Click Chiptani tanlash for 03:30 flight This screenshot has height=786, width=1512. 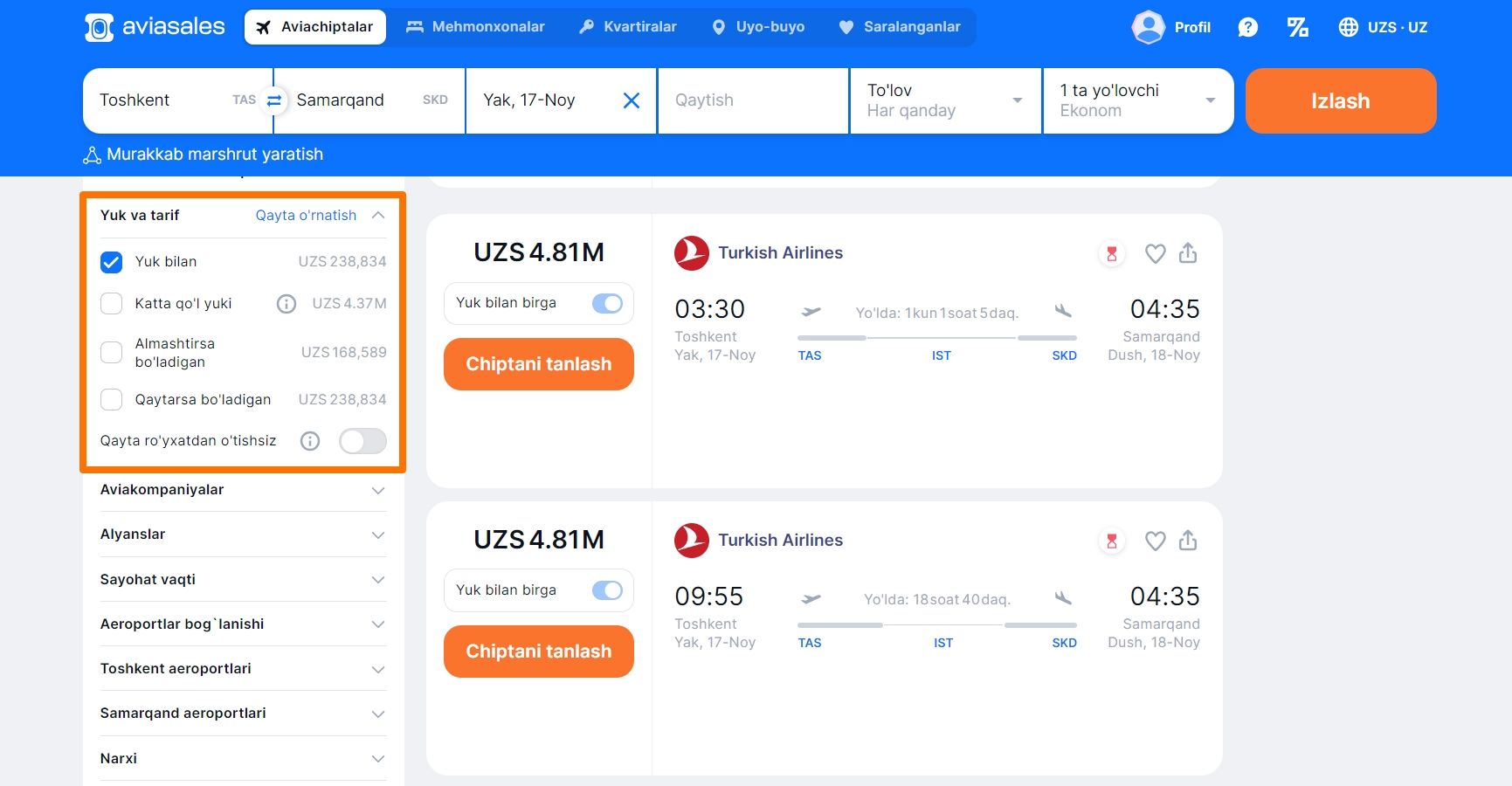(x=539, y=364)
